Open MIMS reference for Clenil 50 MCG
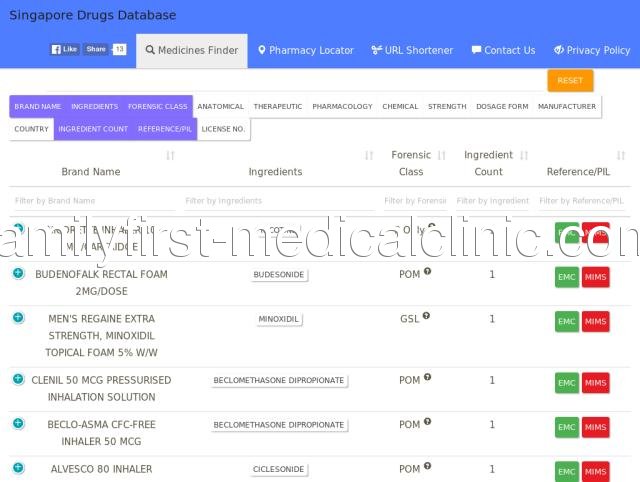 click(596, 383)
